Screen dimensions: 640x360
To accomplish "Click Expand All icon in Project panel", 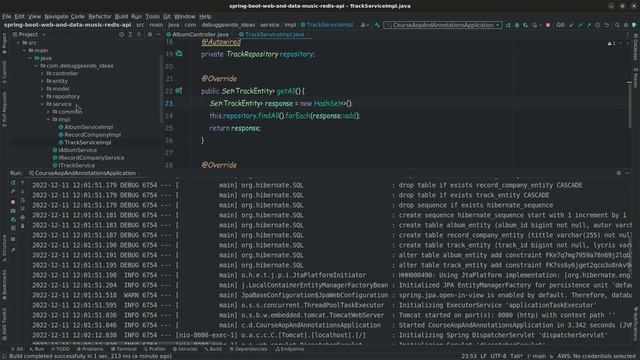I will coord(130,35).
